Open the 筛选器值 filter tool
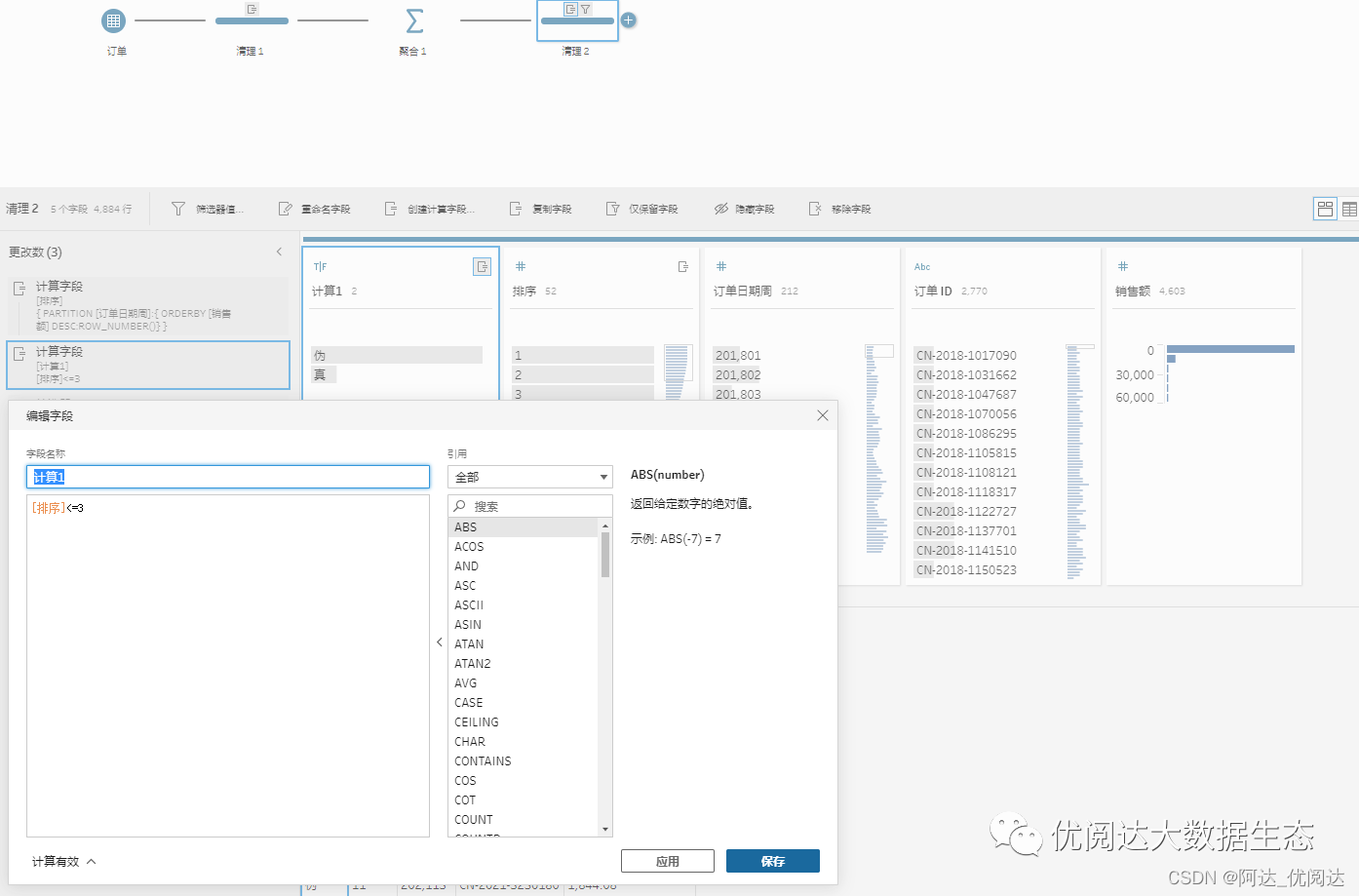This screenshot has height=896, width=1359. tap(208, 209)
